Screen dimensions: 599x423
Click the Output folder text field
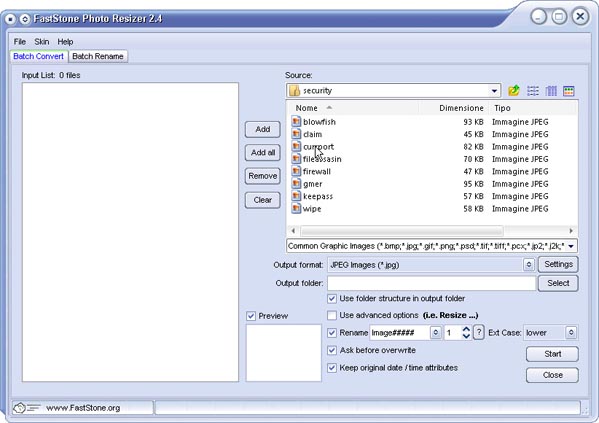click(432, 283)
